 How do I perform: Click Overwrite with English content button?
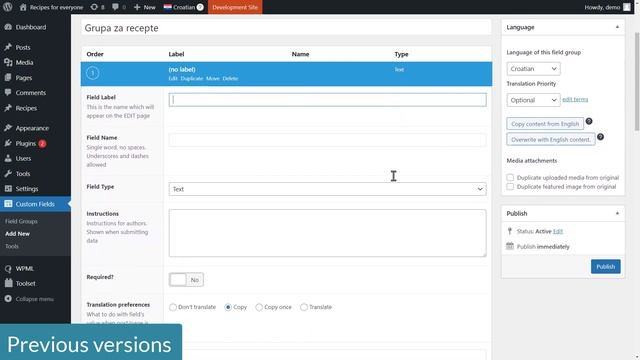pos(551,139)
